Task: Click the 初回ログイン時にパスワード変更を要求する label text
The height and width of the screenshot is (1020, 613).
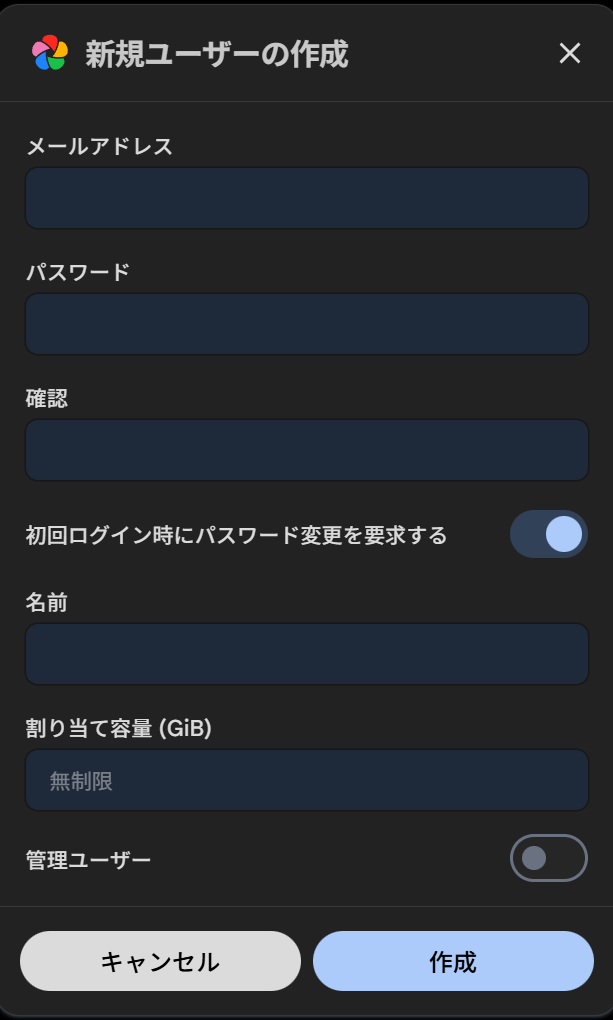Action: tap(236, 535)
